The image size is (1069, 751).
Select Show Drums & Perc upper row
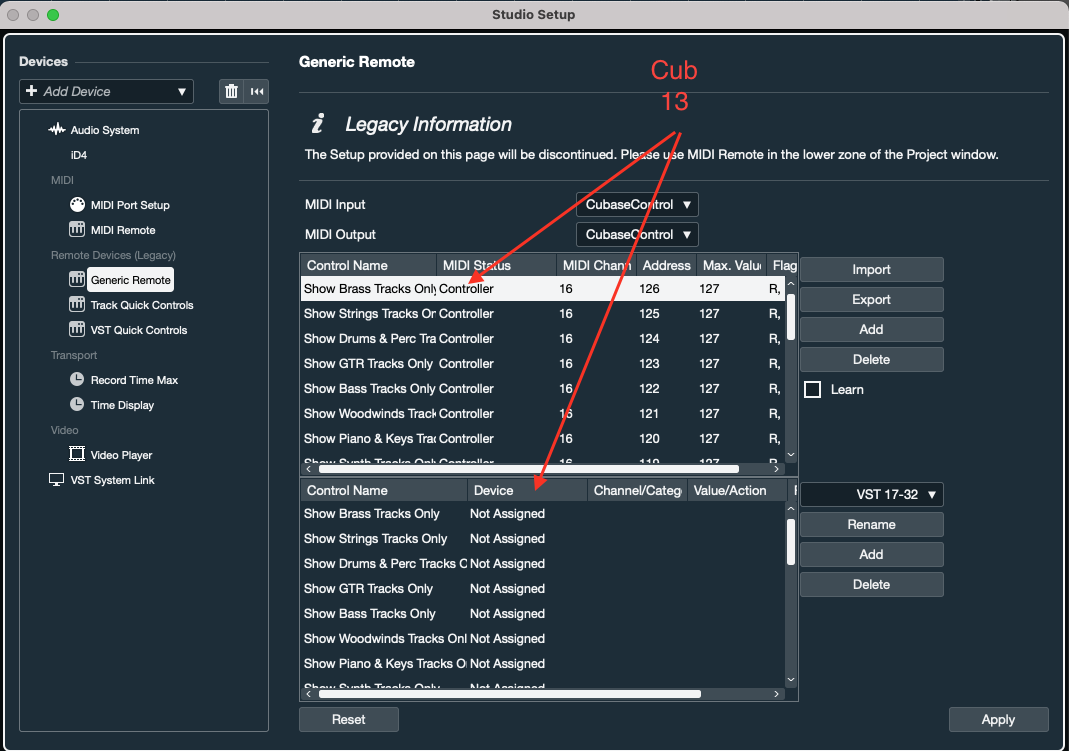543,339
